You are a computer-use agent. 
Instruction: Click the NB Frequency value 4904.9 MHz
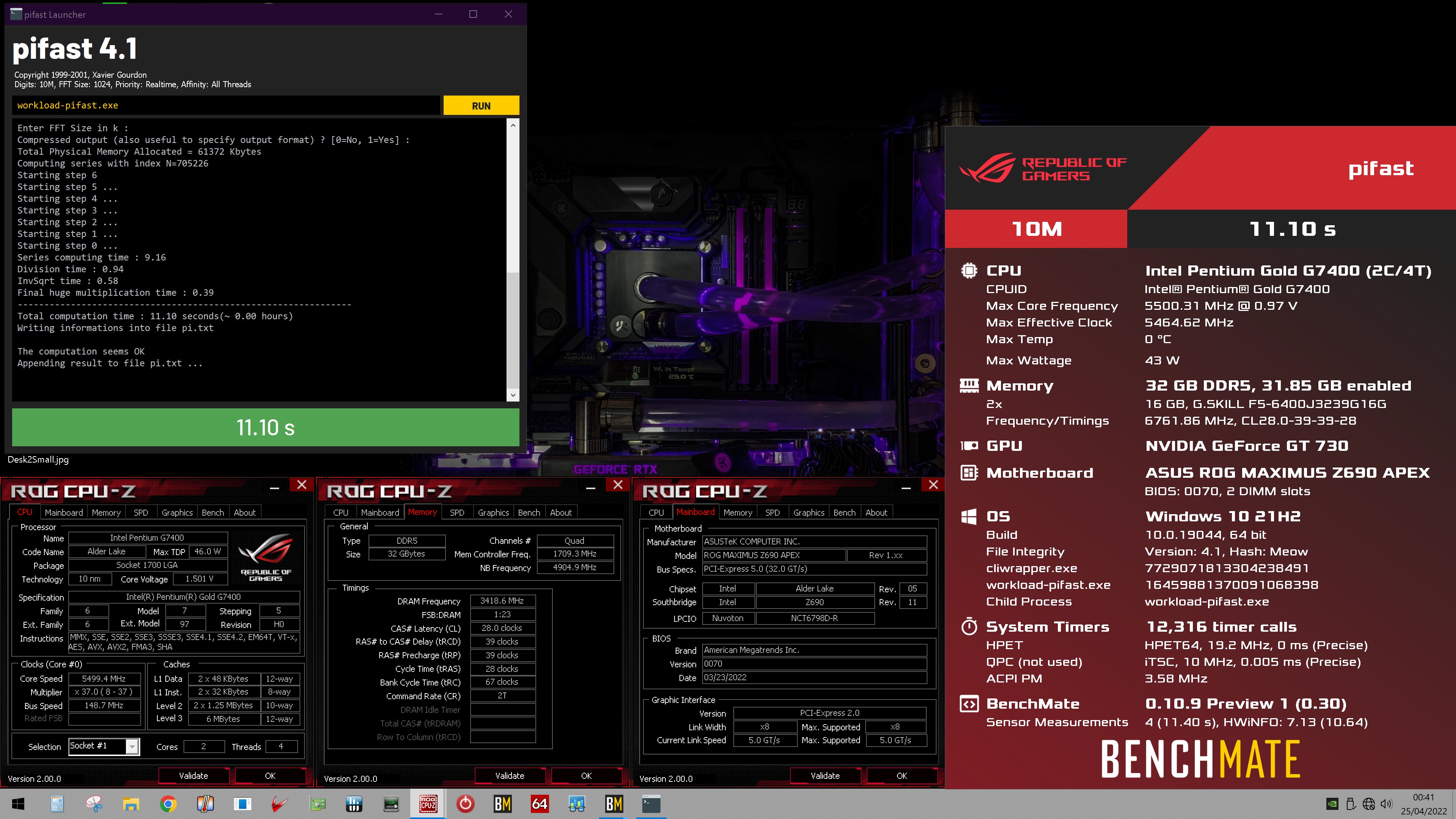pos(575,568)
